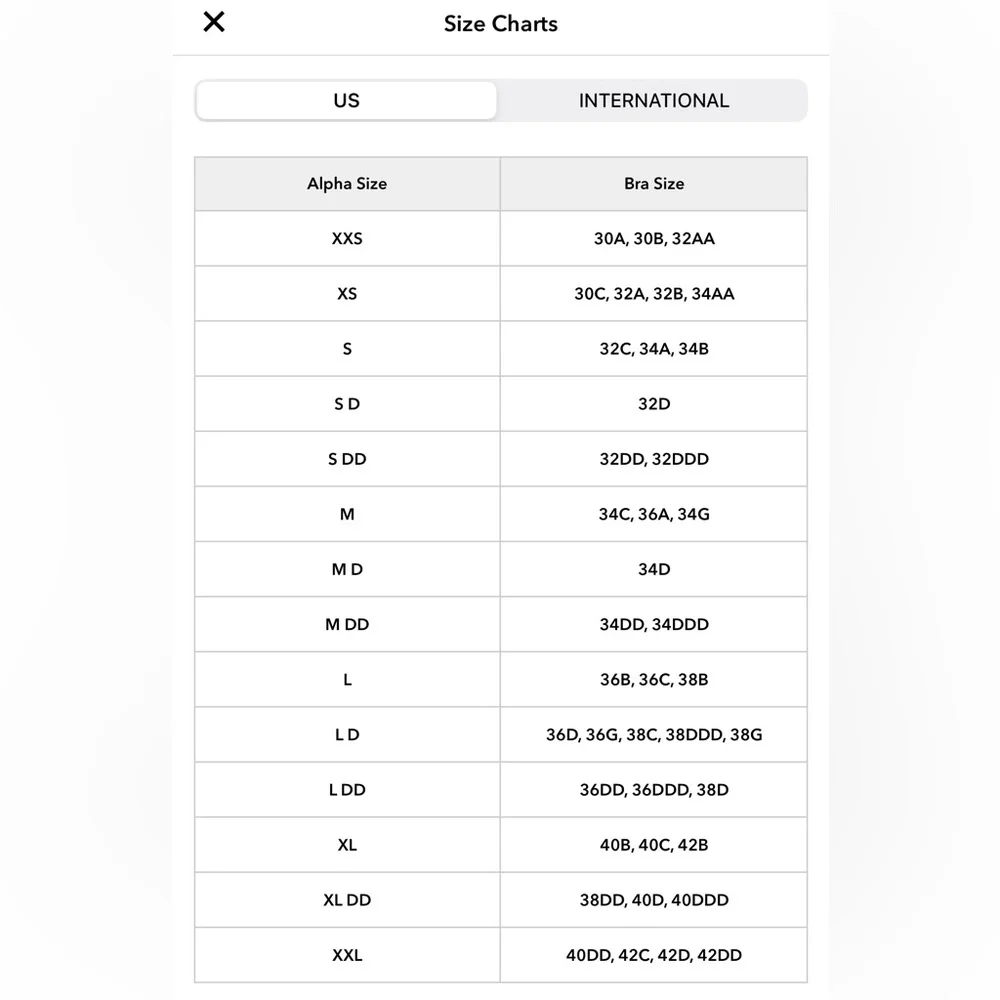Image resolution: width=1000 pixels, height=1000 pixels.
Task: Click the Bra Size column header
Action: coord(654,184)
